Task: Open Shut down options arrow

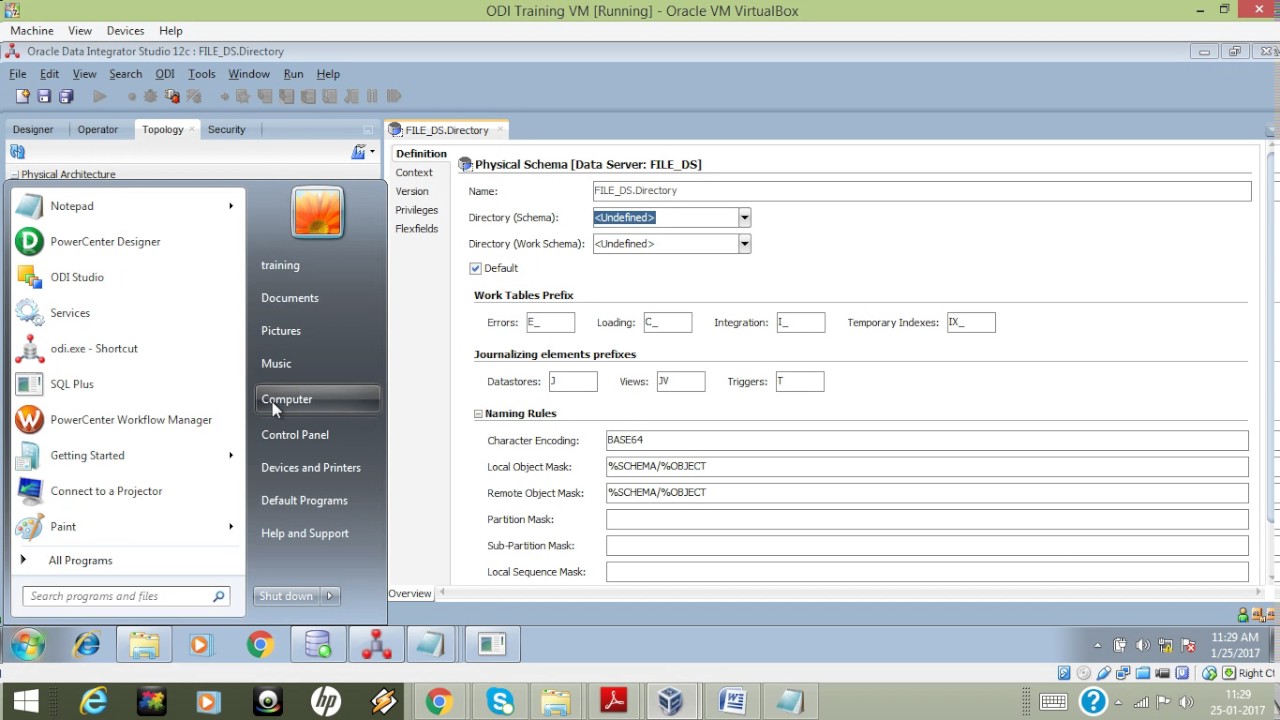Action: pos(330,596)
